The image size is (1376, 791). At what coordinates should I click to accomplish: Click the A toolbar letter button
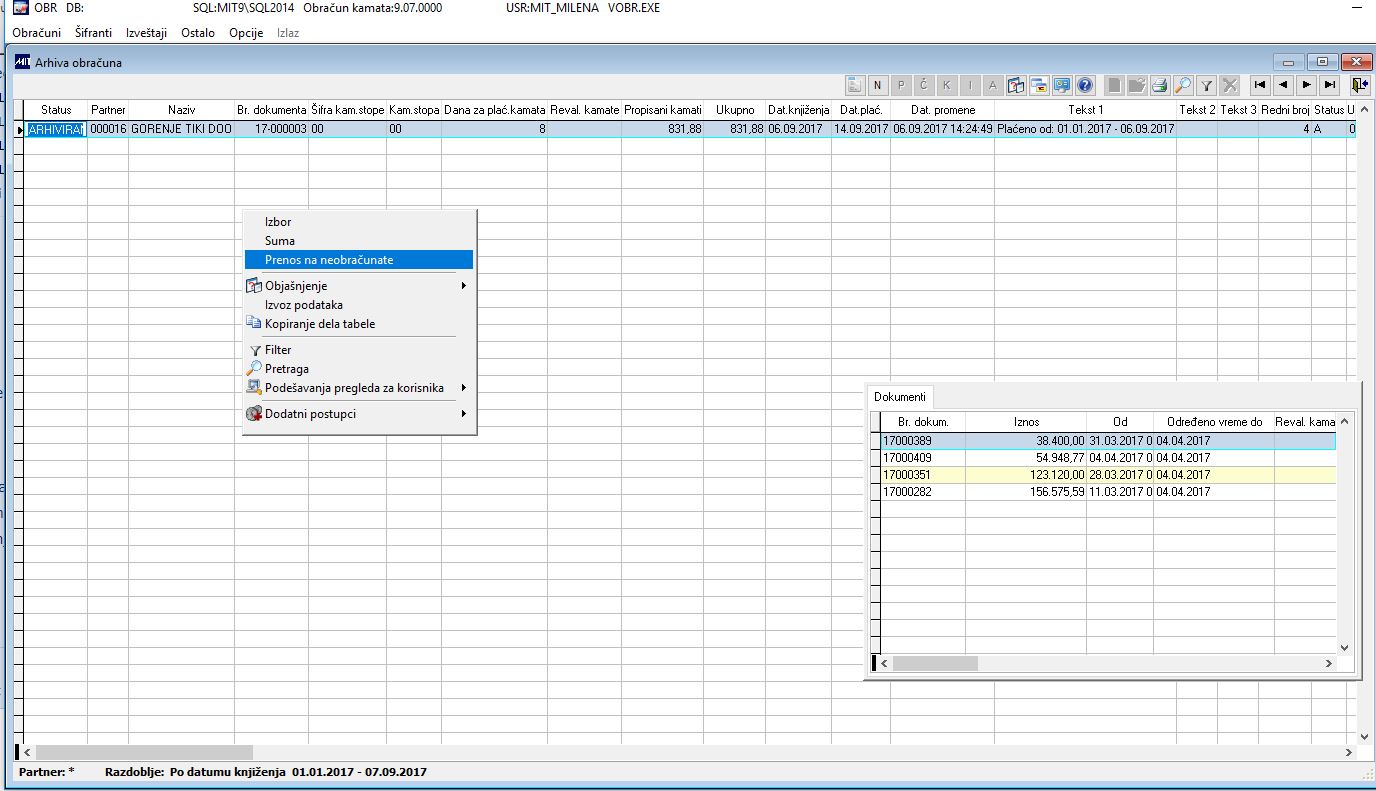(x=993, y=85)
